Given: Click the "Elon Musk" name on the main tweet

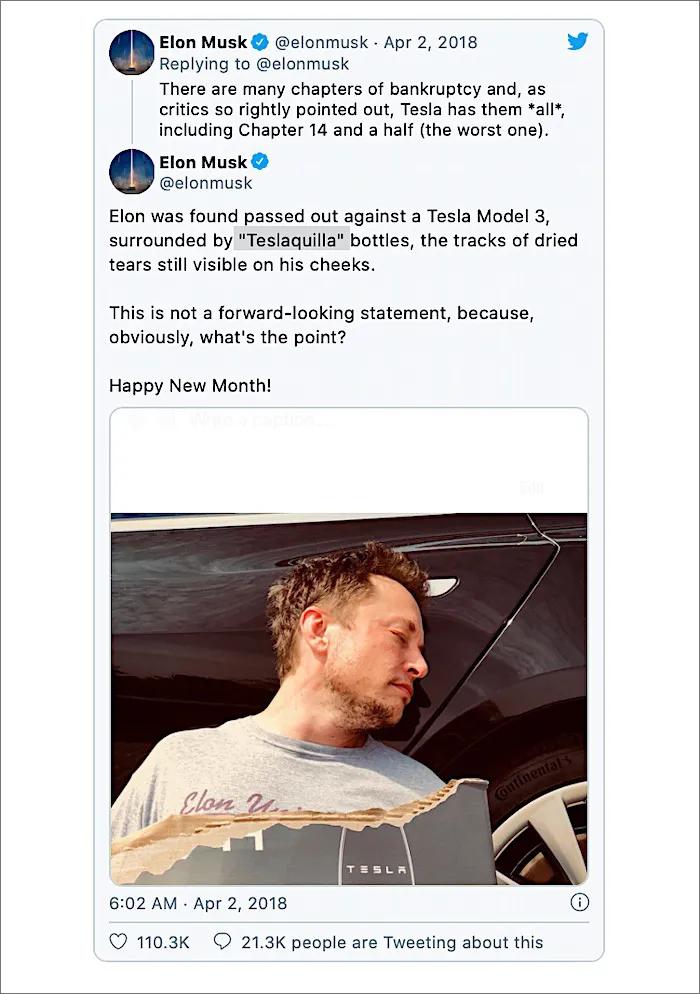Looking at the screenshot, I should [203, 162].
